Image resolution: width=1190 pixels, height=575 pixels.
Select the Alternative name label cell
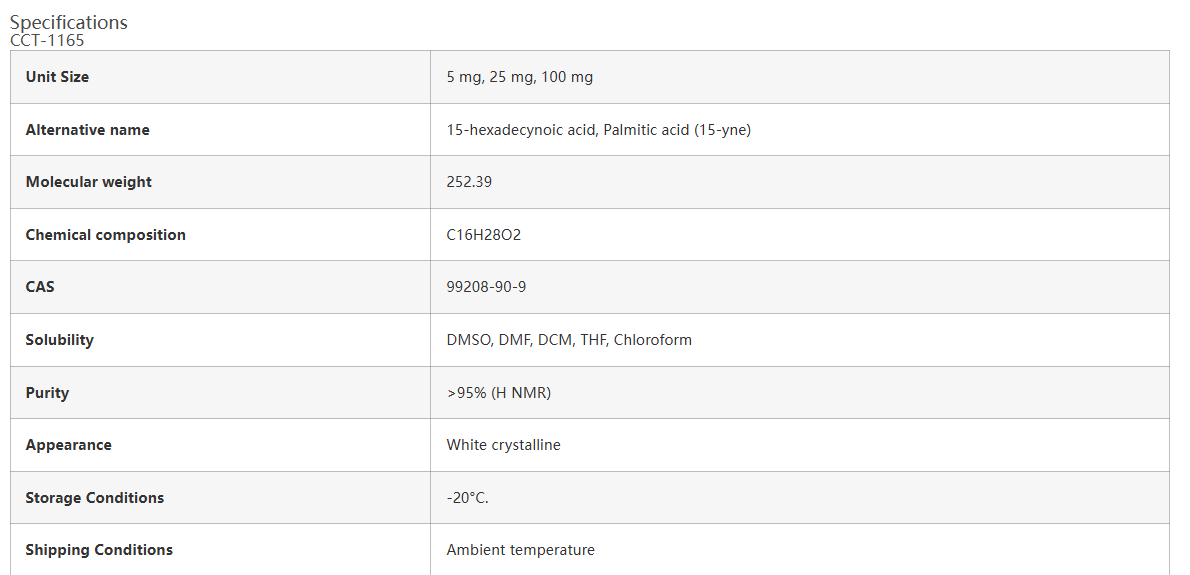[x=87, y=130]
